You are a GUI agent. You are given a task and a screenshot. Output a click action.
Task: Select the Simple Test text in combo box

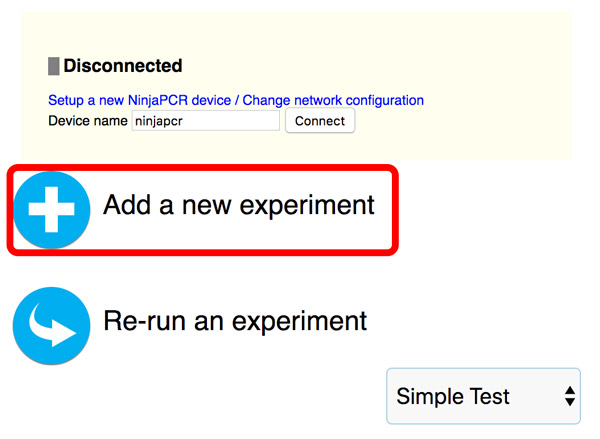[x=453, y=396]
